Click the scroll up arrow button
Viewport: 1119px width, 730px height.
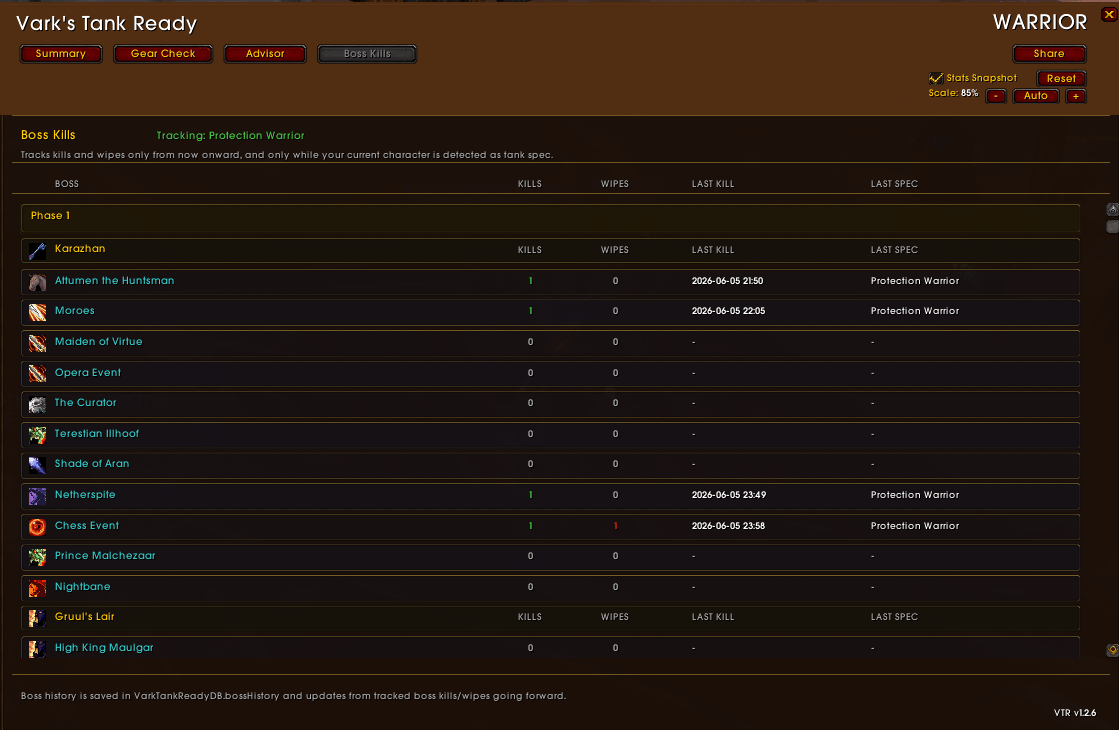1112,209
